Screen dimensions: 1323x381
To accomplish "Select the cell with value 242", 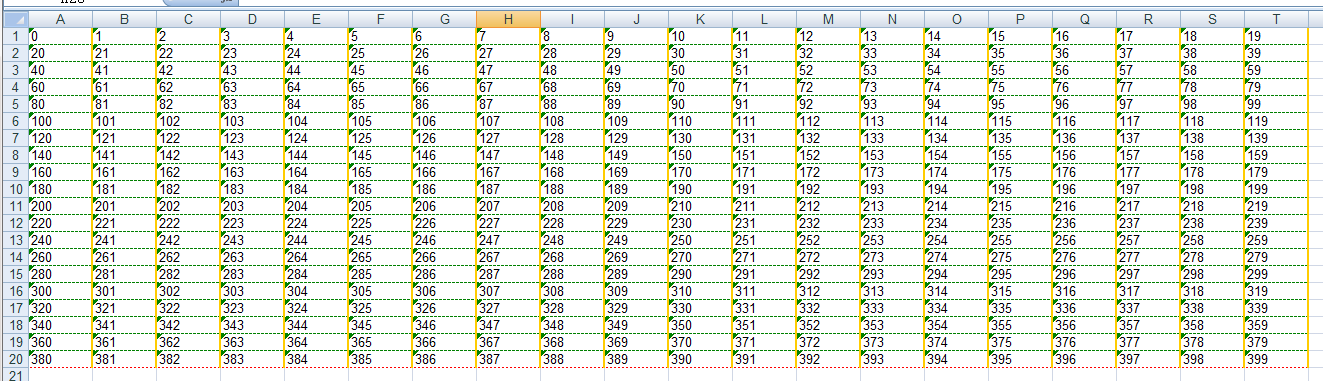I will pyautogui.click(x=188, y=240).
